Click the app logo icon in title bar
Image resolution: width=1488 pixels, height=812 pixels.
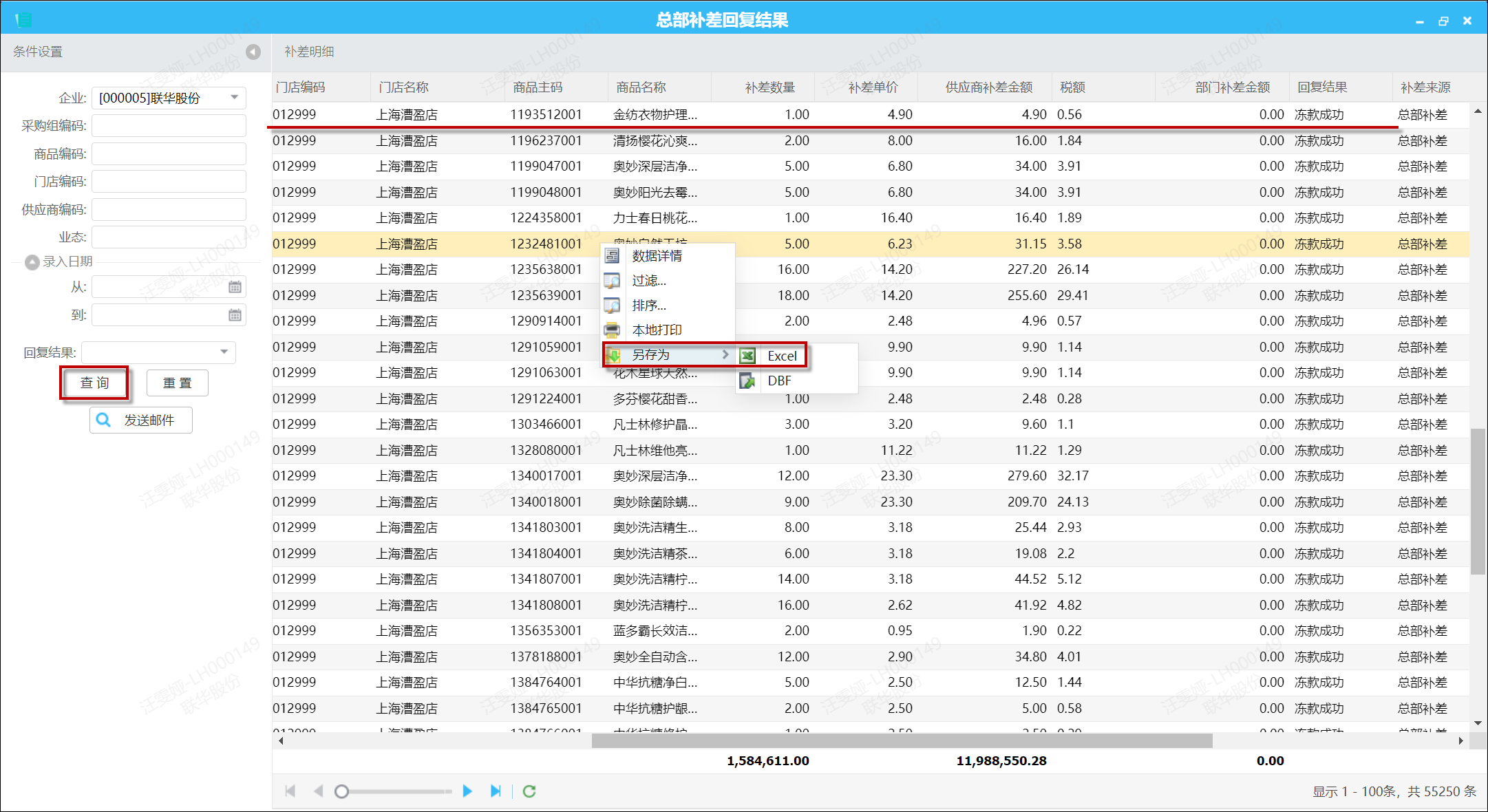pyautogui.click(x=23, y=20)
